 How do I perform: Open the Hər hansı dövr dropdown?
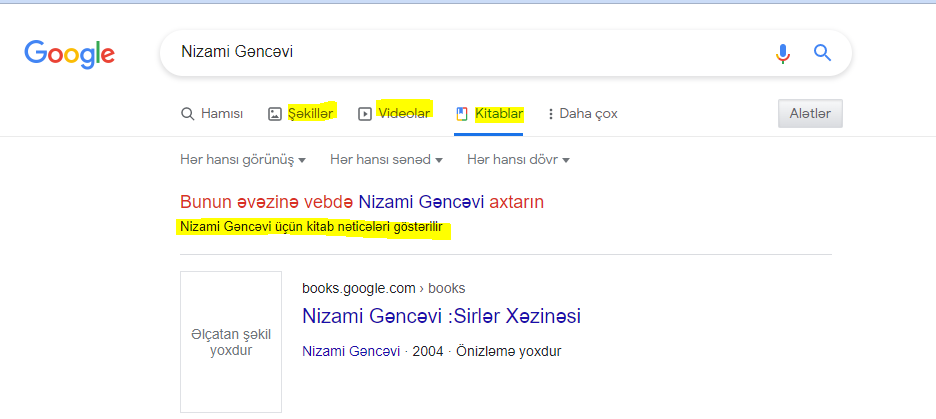pyautogui.click(x=518, y=160)
